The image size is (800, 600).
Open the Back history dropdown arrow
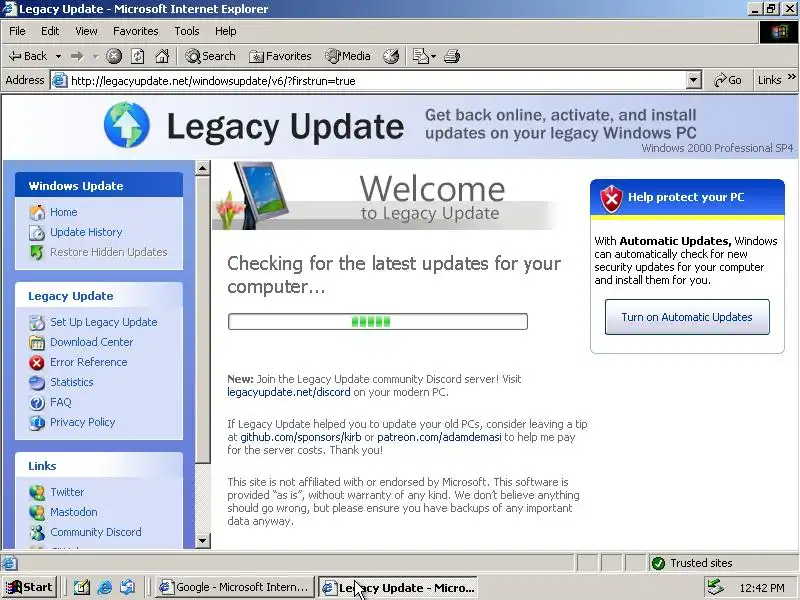(58, 56)
